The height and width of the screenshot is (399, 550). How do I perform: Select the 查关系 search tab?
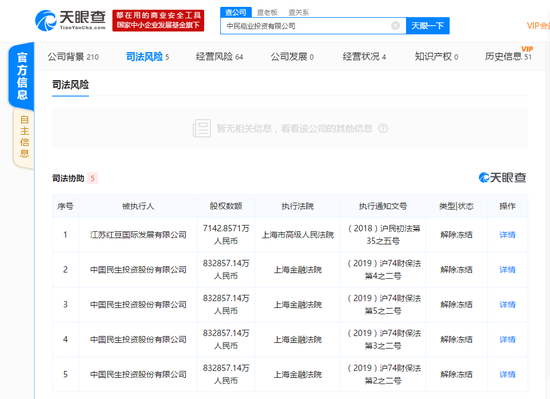(x=299, y=12)
